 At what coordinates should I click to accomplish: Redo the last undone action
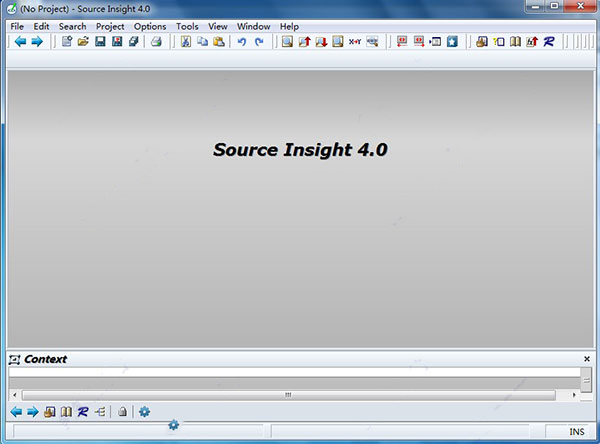pyautogui.click(x=259, y=41)
